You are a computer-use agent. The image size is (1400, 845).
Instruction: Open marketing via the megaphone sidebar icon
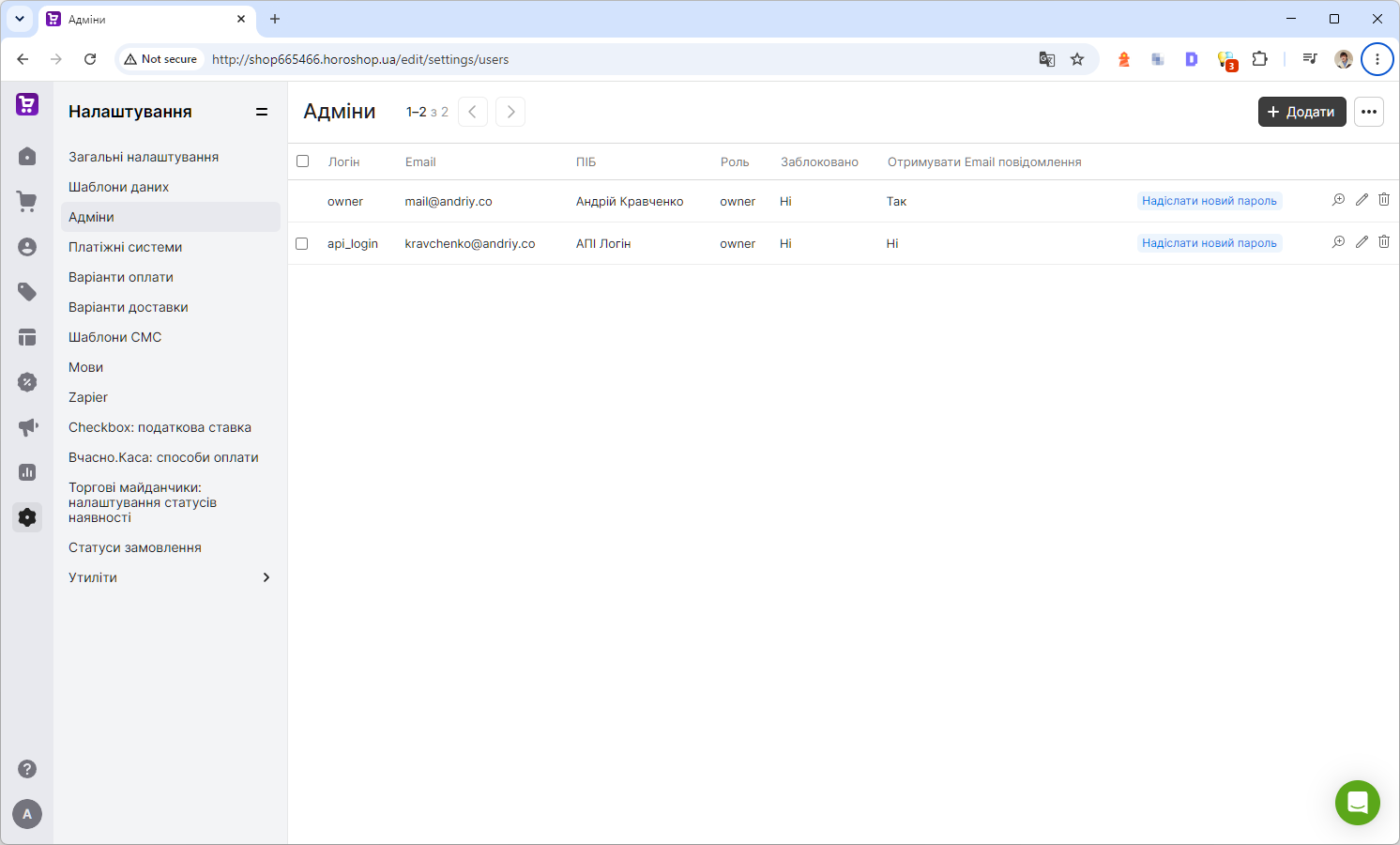[27, 427]
